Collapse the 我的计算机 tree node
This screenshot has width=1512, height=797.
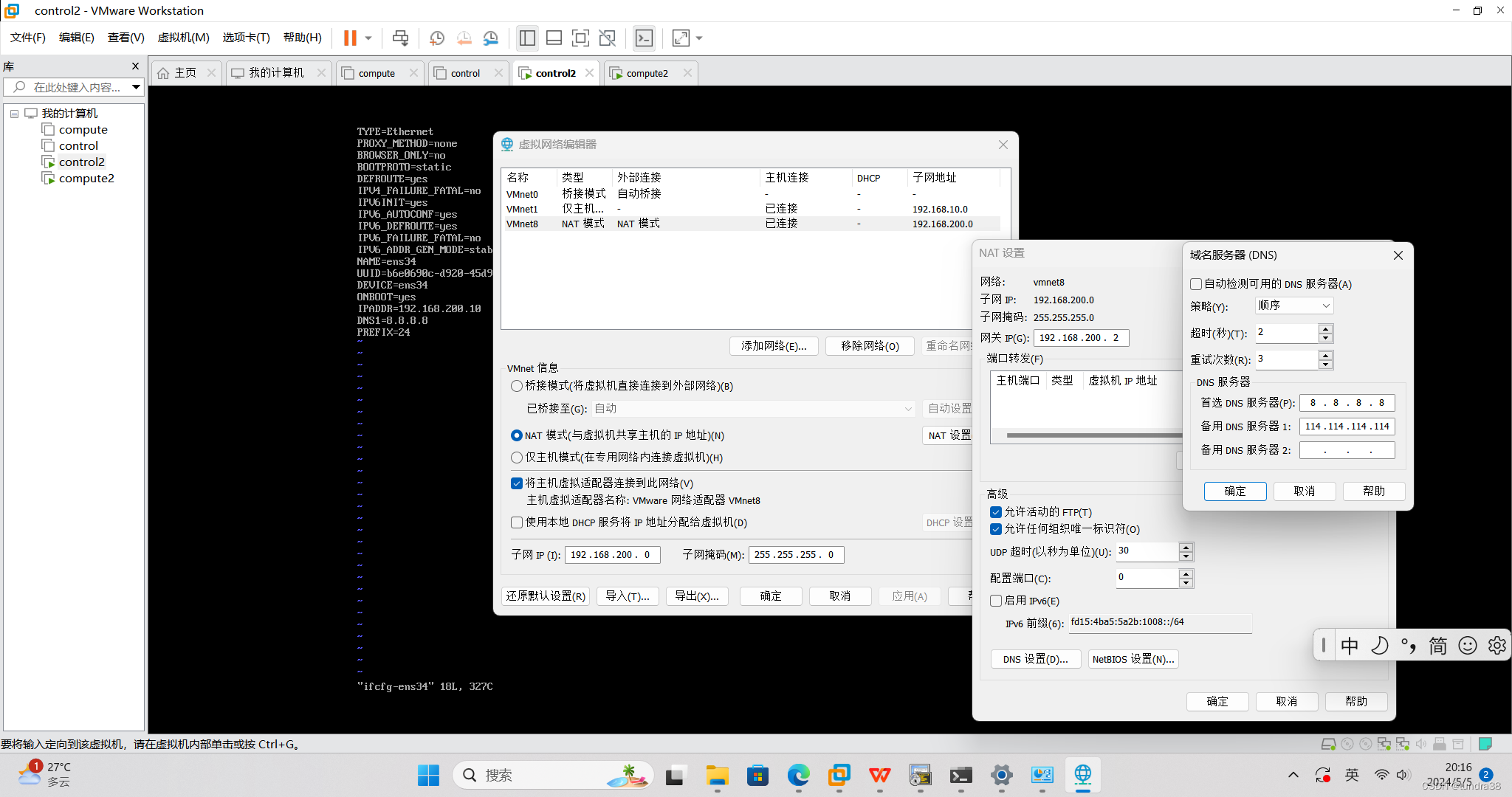point(14,114)
